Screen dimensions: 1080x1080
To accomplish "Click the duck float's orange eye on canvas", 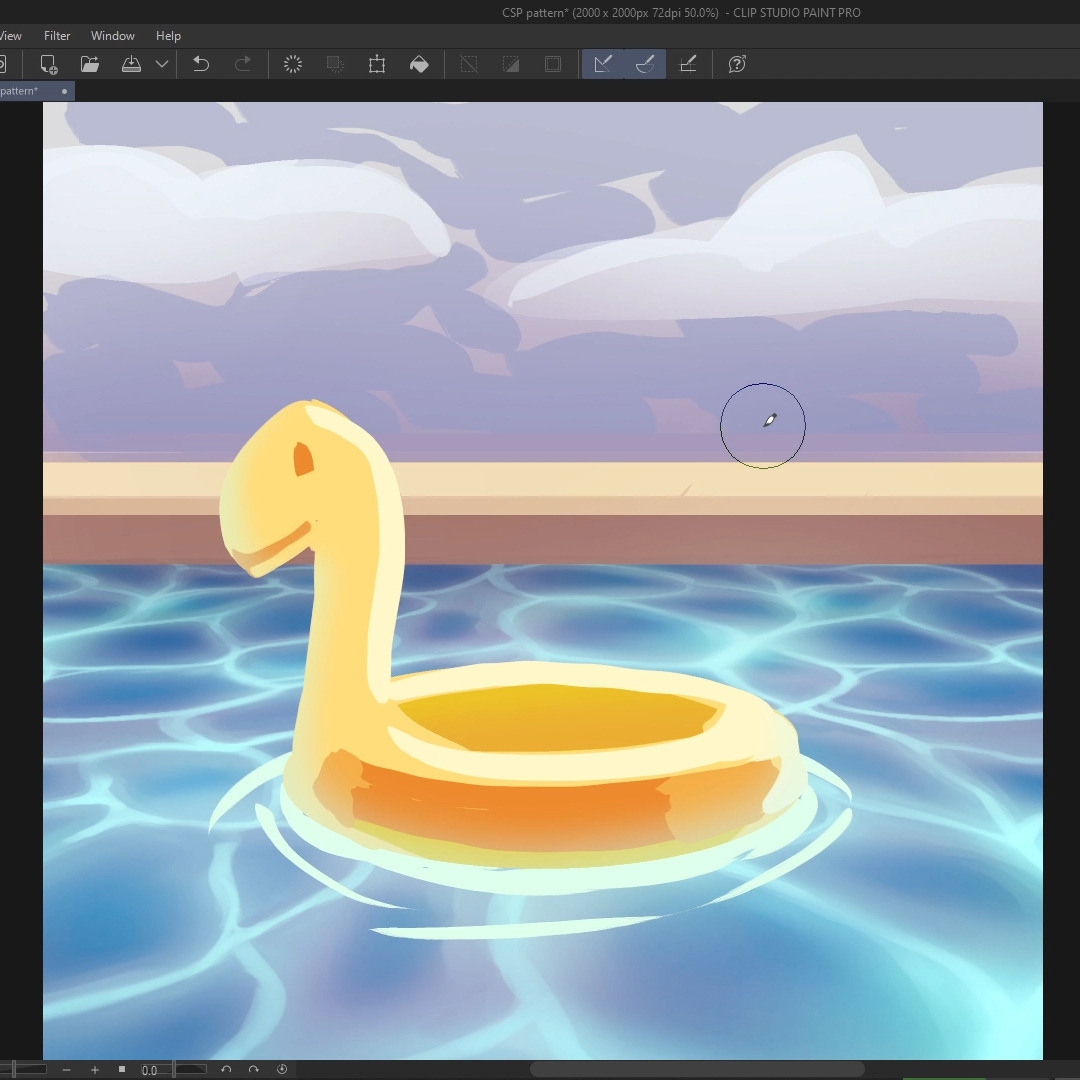I will pyautogui.click(x=304, y=459).
